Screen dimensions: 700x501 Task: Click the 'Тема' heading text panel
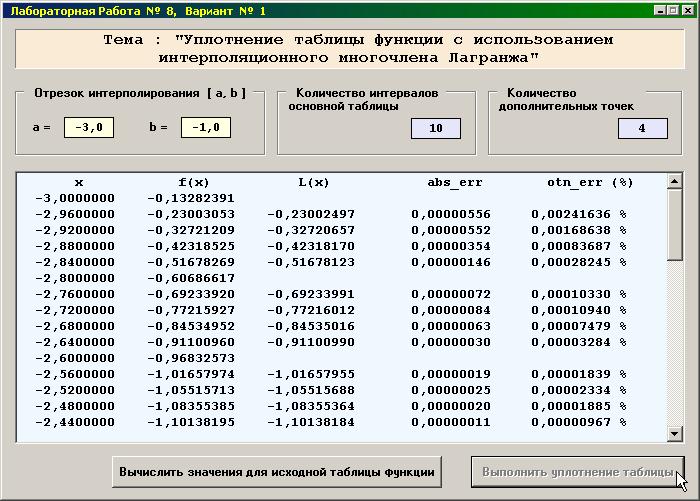click(350, 49)
